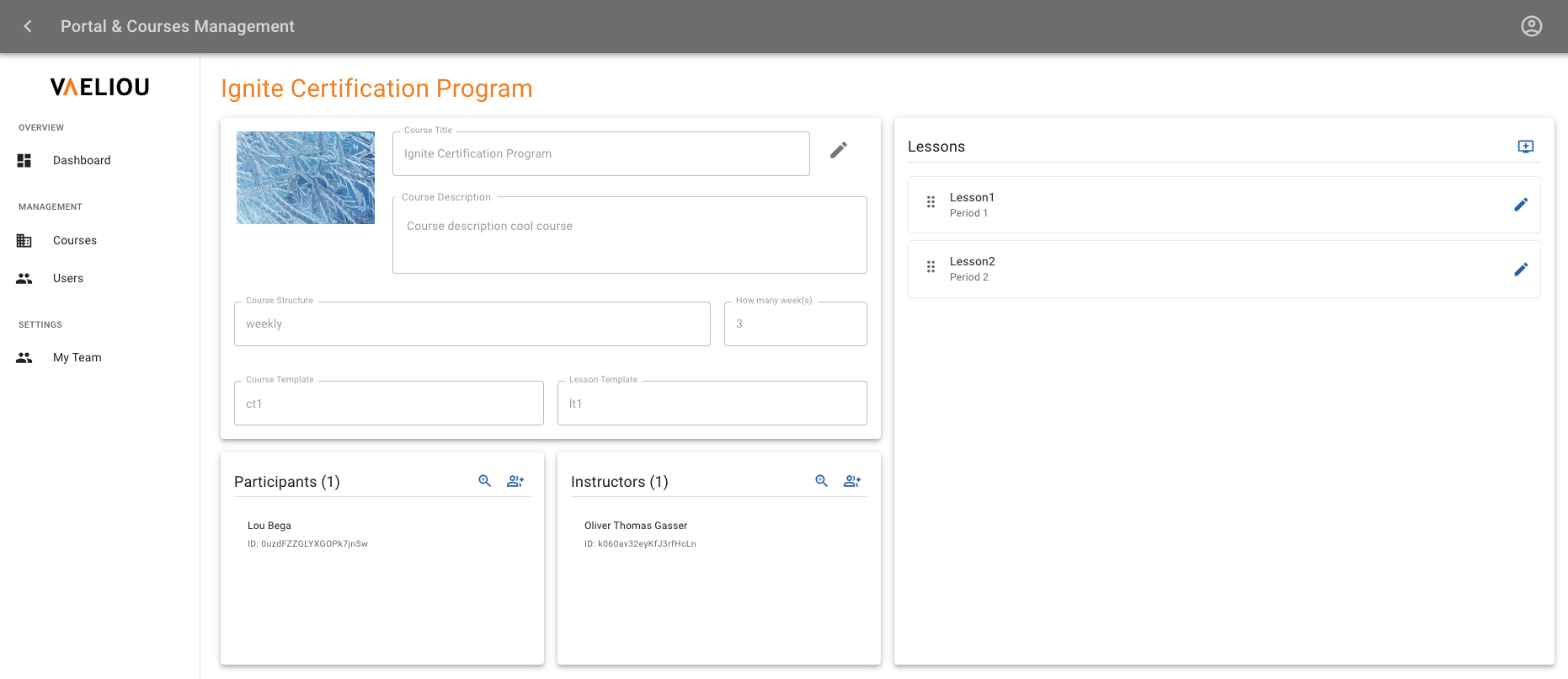Open the Users menu item
The height and width of the screenshot is (679, 1568).
point(99,278)
